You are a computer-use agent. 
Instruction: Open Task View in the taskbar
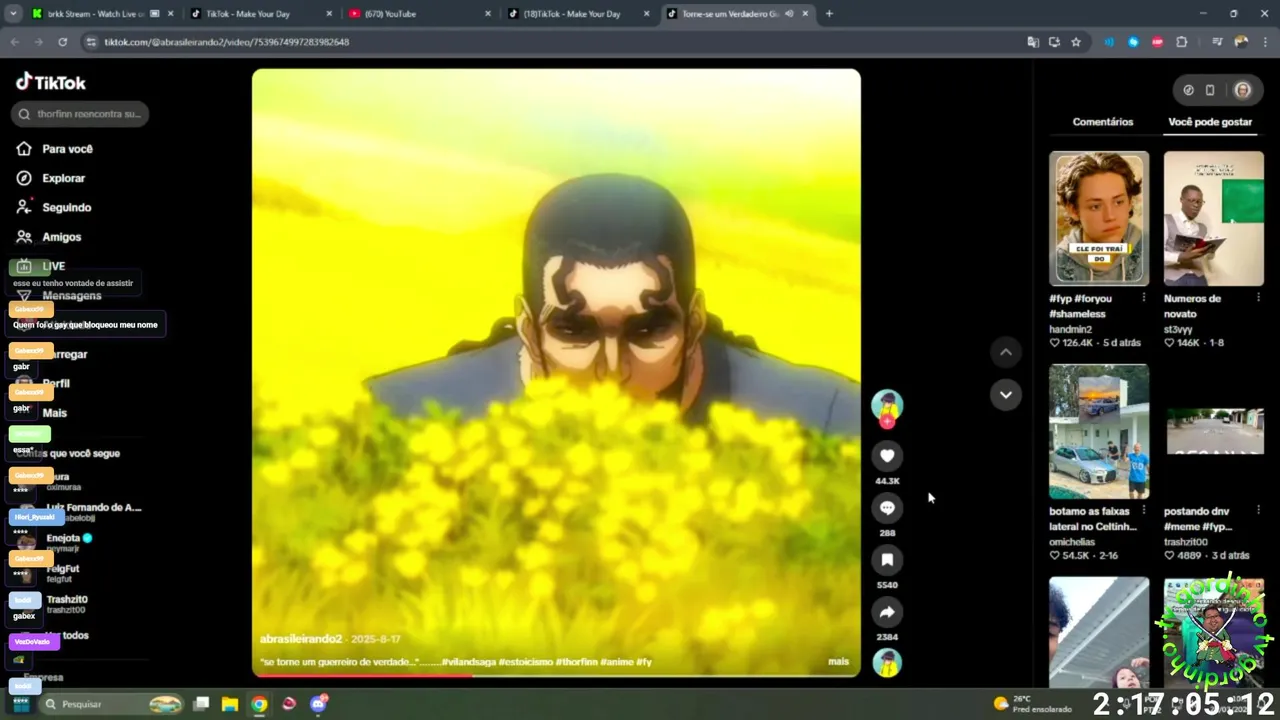[201, 704]
